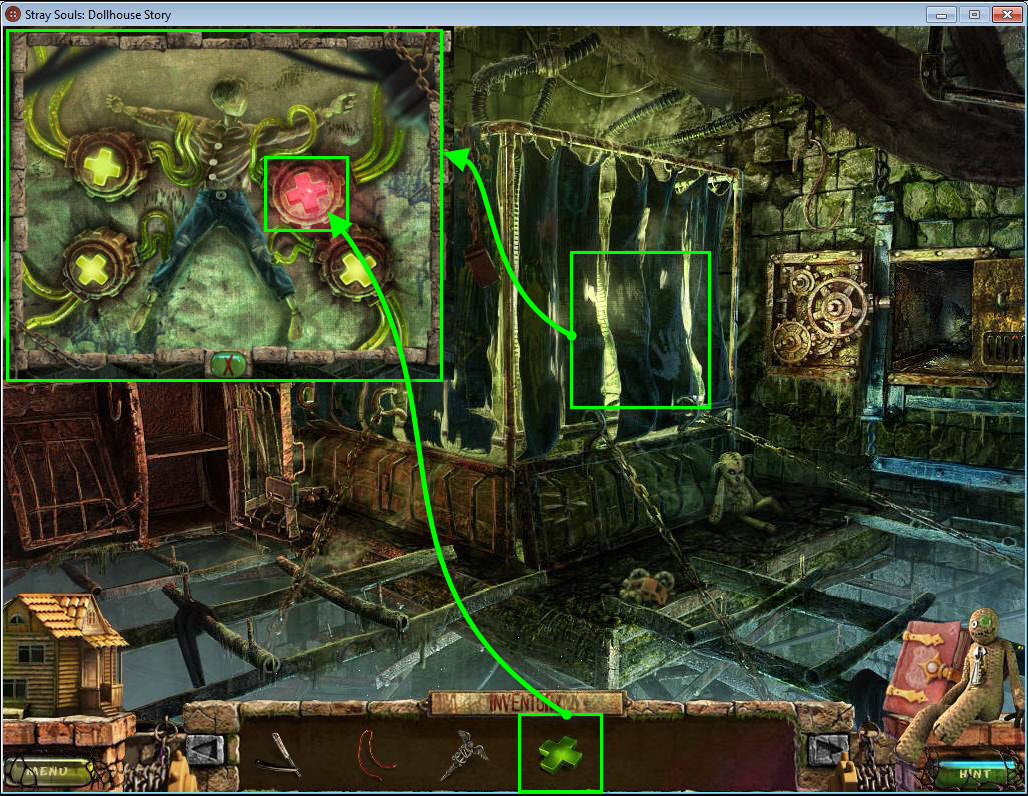Select the green cross in inventory
1028x796 pixels.
coord(560,753)
